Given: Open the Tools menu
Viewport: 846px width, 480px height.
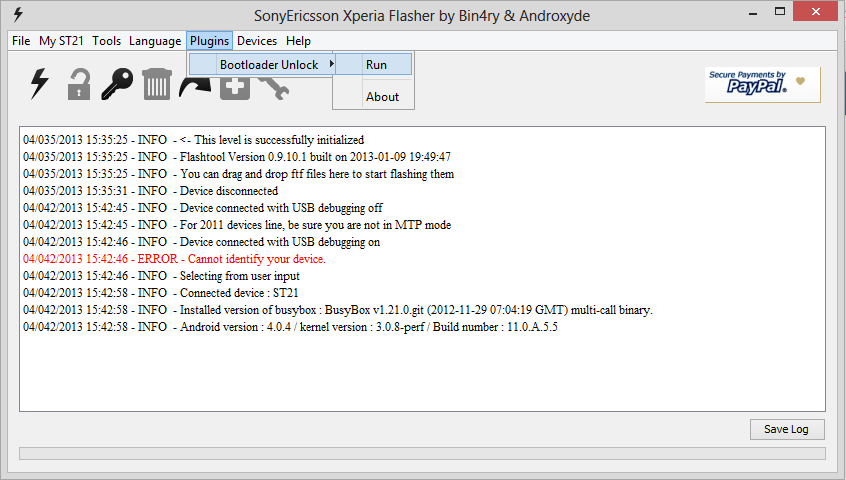Looking at the screenshot, I should pyautogui.click(x=106, y=41).
